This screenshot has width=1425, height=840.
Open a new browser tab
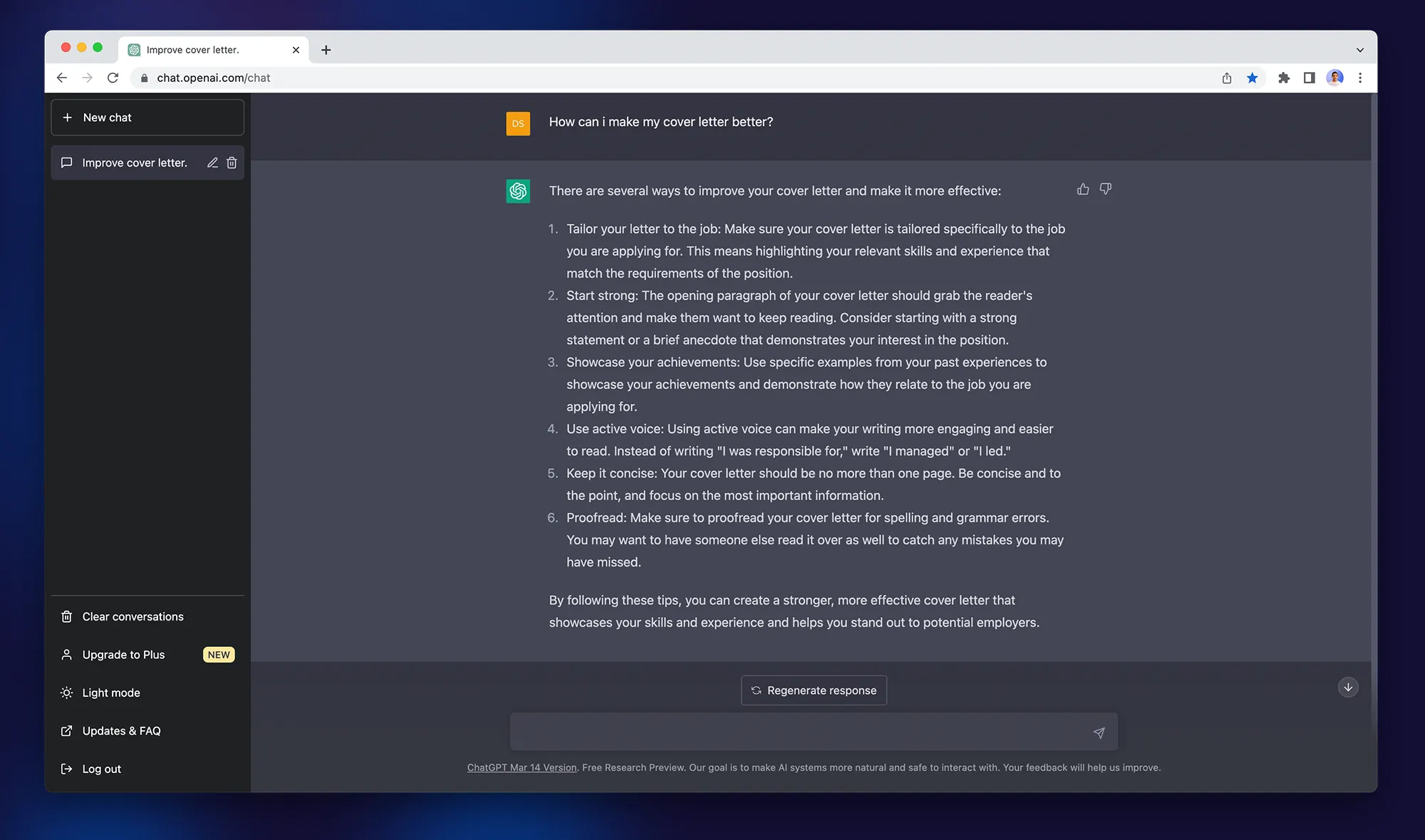click(x=326, y=50)
